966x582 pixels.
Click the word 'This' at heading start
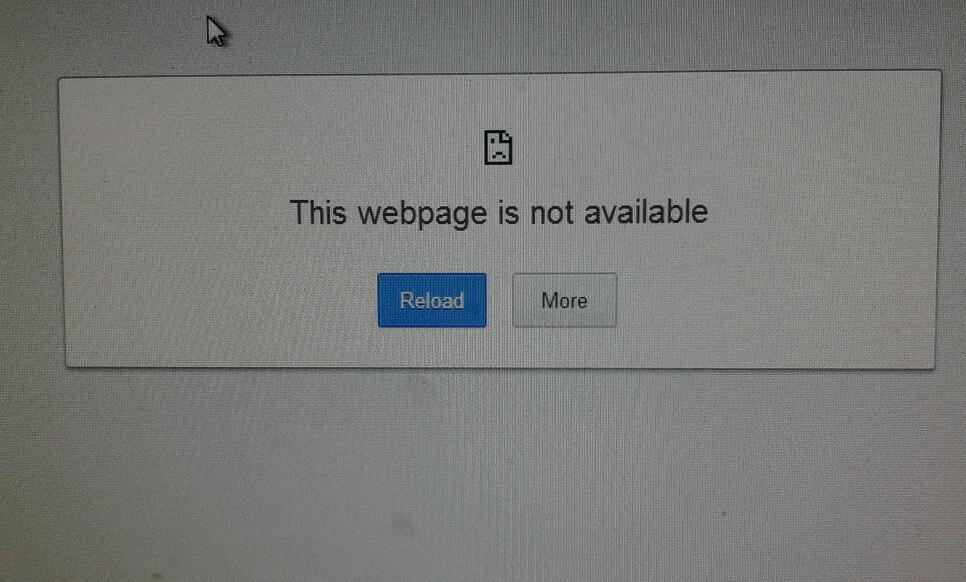point(318,212)
